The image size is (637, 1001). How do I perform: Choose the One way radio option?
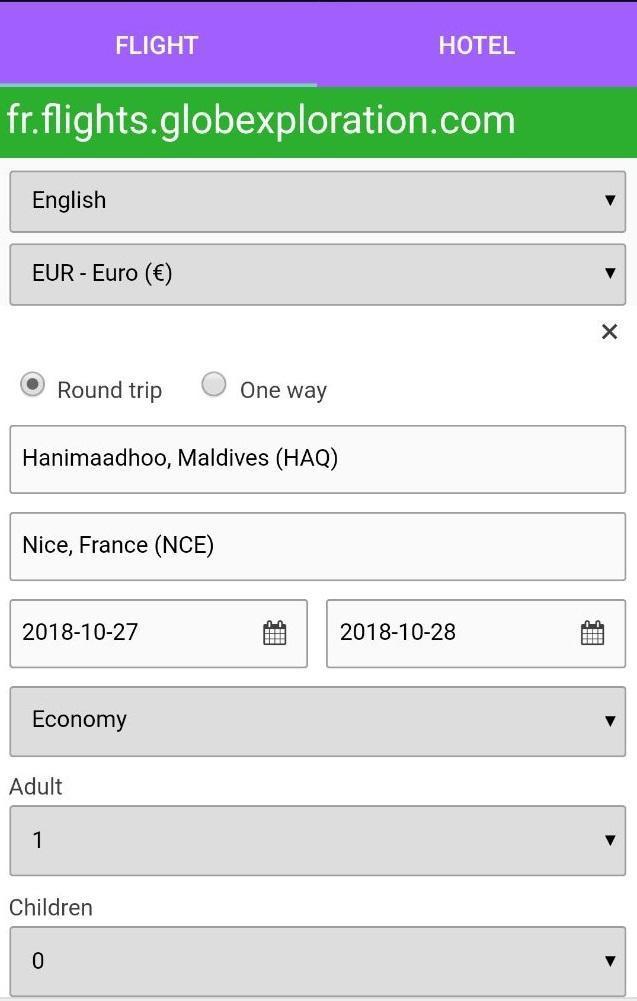coord(214,385)
